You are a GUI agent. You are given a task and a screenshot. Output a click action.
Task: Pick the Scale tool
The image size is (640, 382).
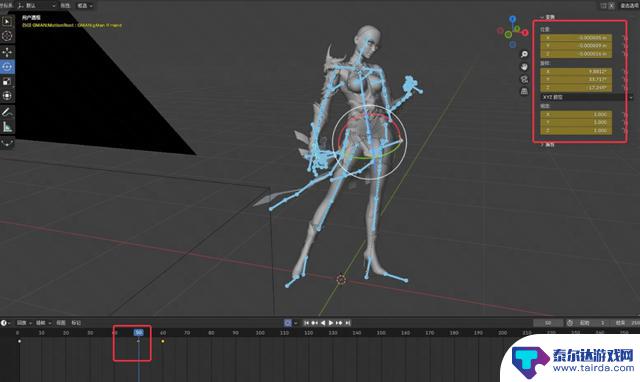[x=7, y=82]
